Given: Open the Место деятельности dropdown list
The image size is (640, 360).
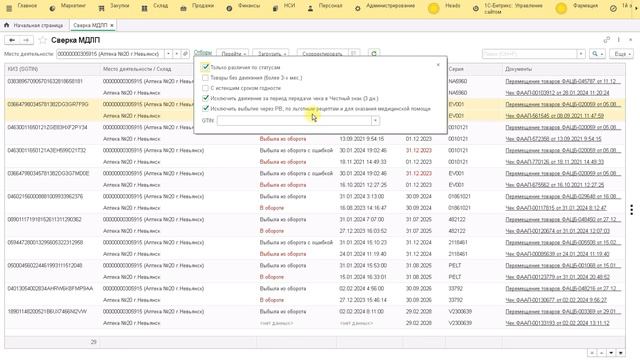Looking at the screenshot, I should pos(168,54).
